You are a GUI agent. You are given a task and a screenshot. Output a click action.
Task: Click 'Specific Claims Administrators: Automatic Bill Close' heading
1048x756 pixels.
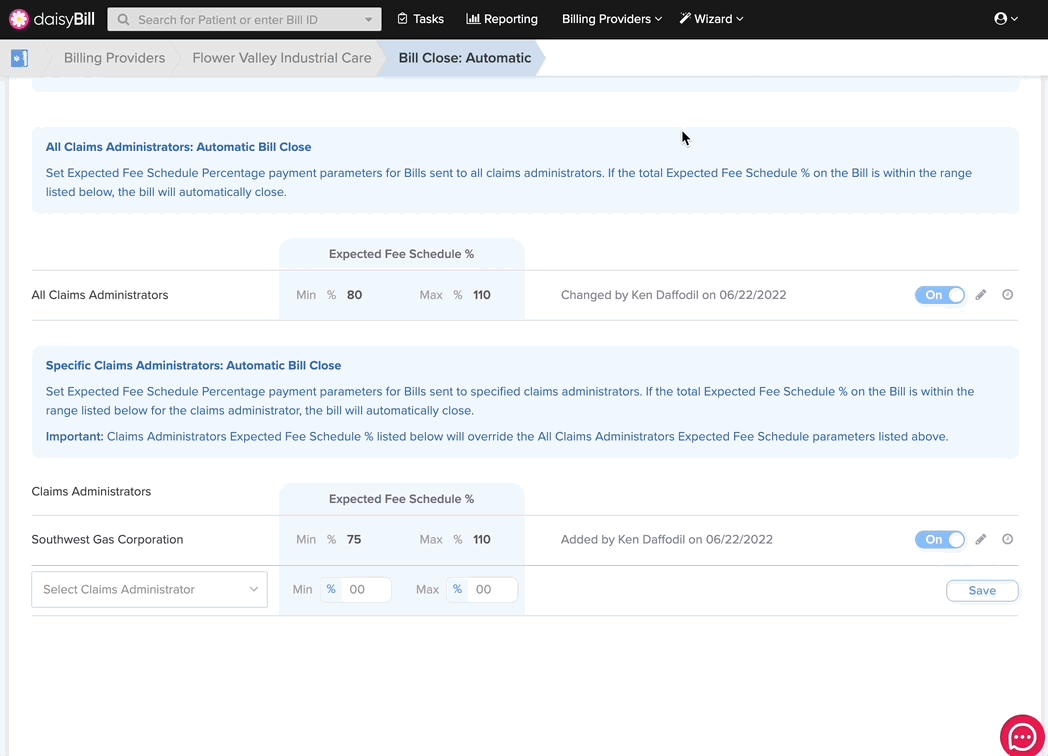point(193,366)
